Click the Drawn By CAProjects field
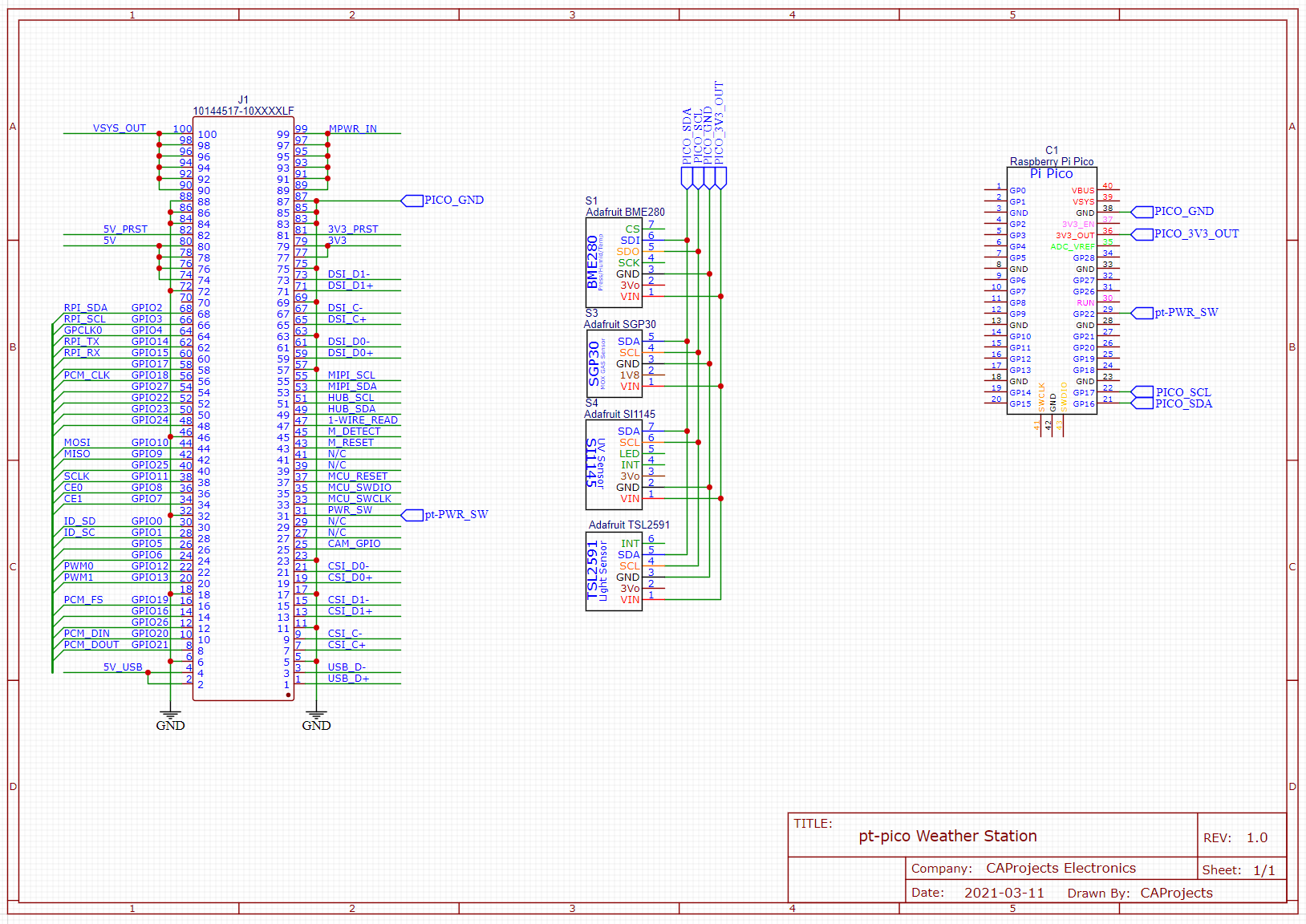Viewport: 1306px width, 924px height. tap(1140, 894)
